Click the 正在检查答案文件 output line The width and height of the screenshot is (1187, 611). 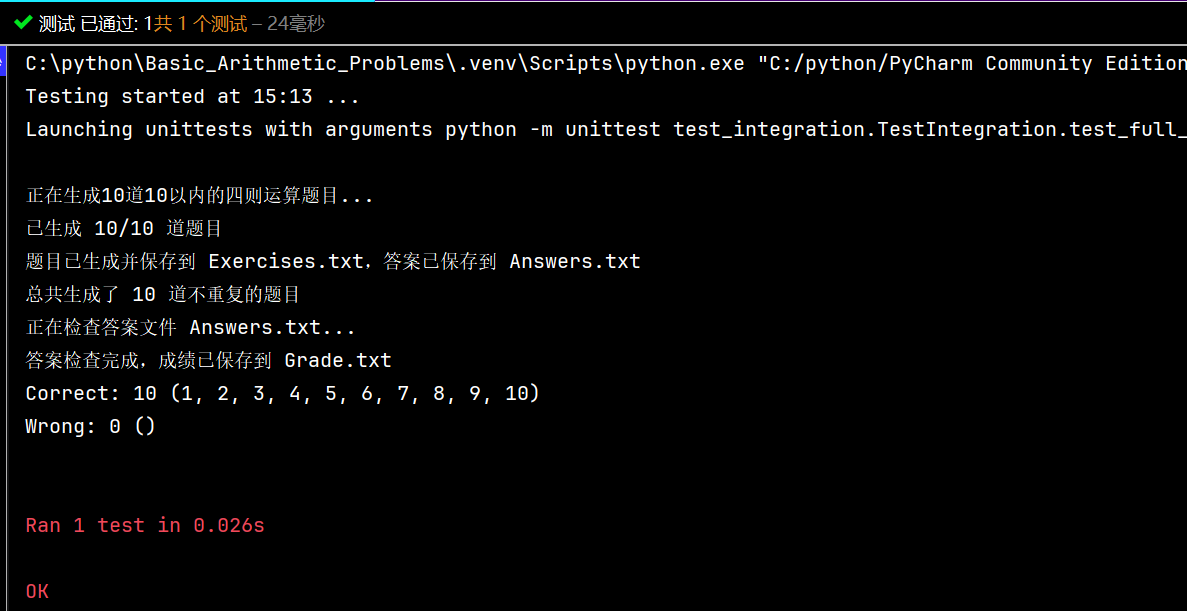tap(190, 328)
